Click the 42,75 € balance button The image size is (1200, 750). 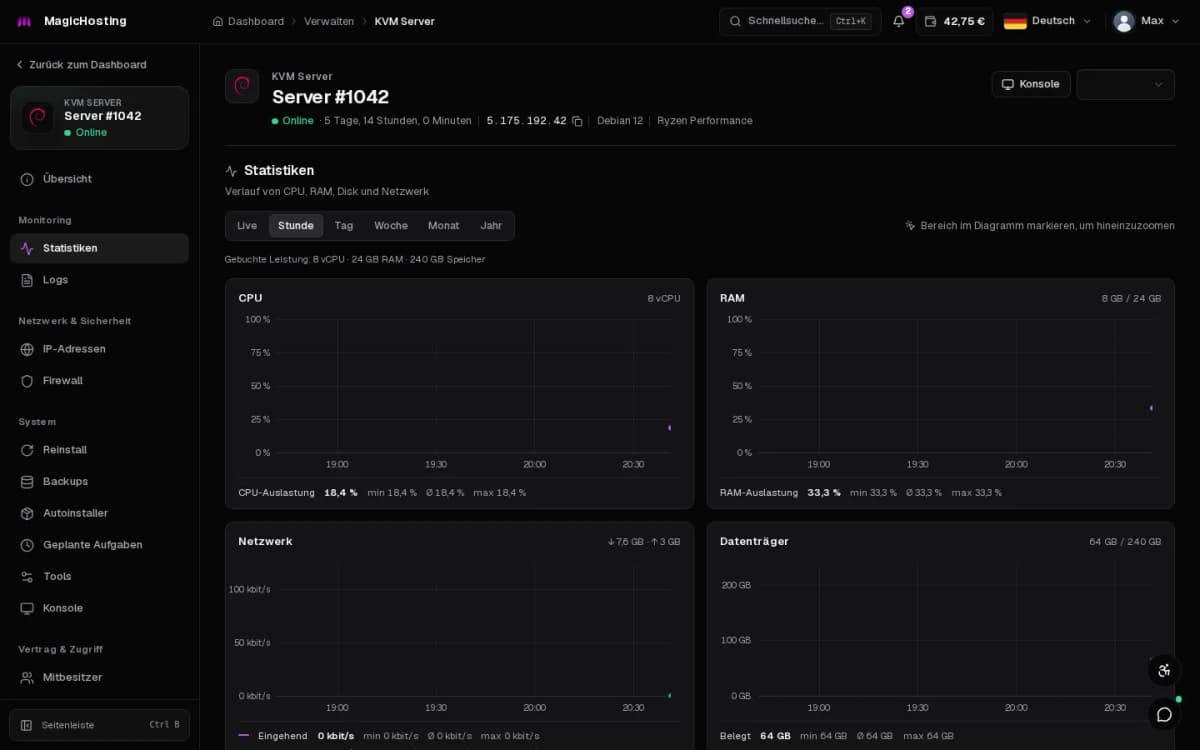[x=955, y=21]
